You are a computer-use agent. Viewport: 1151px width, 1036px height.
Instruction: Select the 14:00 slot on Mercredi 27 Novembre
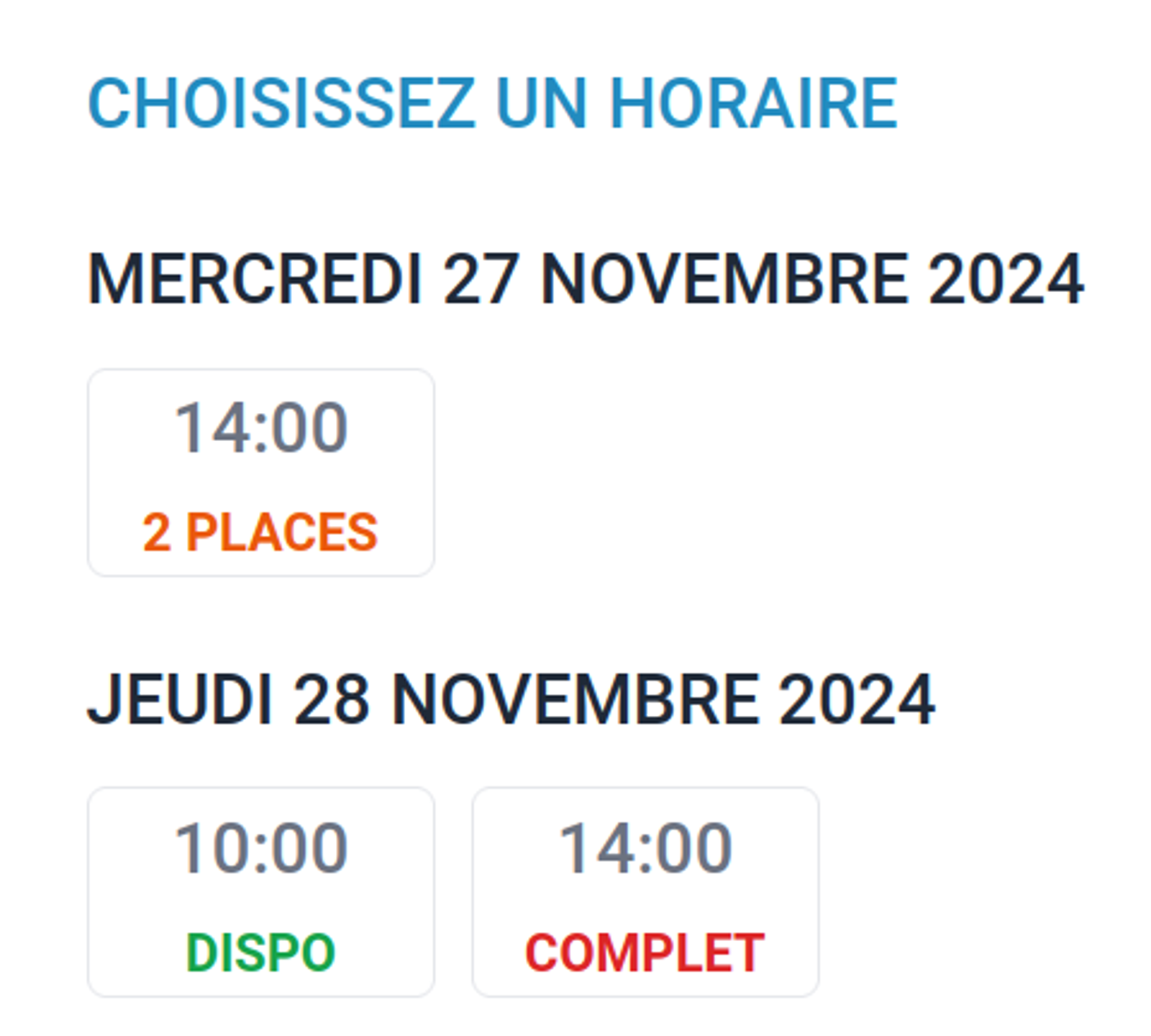[261, 471]
